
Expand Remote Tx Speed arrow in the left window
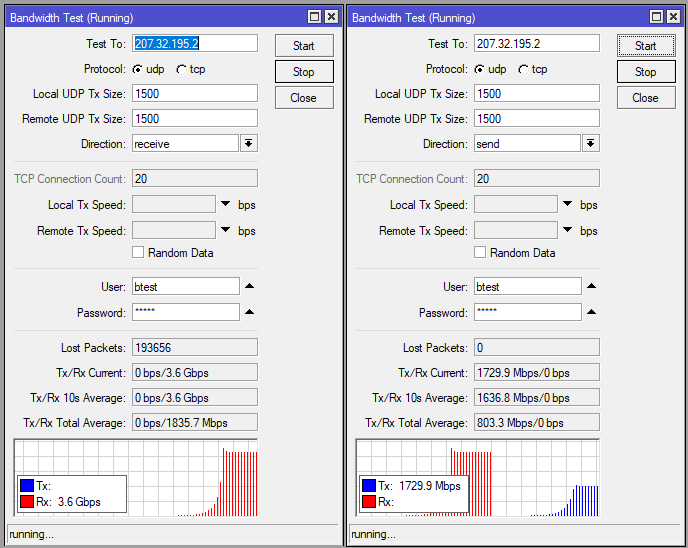pos(226,229)
